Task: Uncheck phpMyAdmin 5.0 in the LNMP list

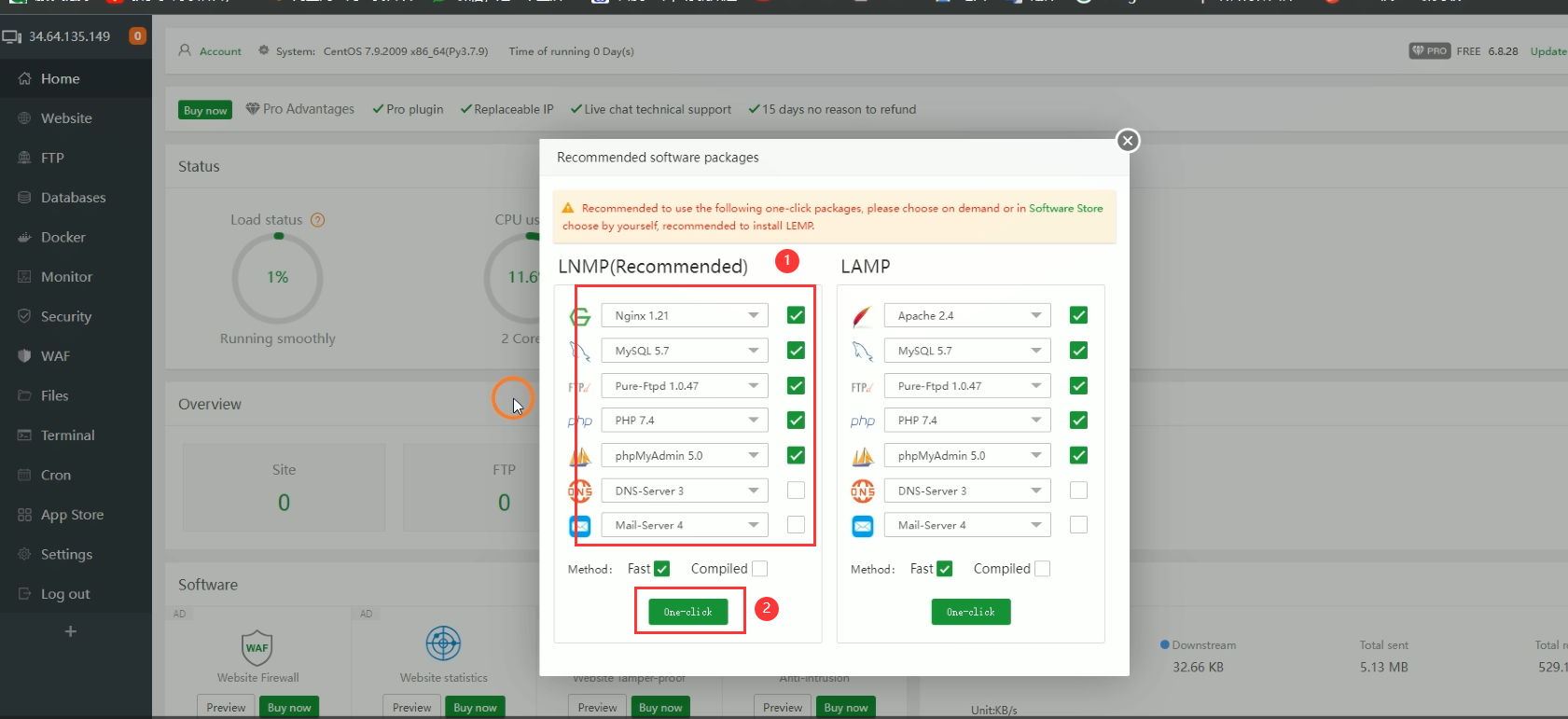Action: (x=796, y=455)
